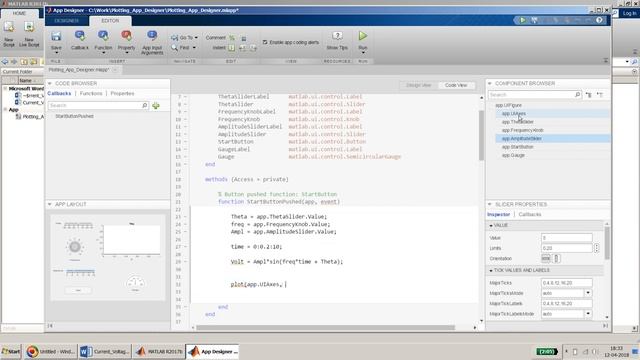640x360 pixels.
Task: Click the smart Indent icon
Action: tap(231, 48)
